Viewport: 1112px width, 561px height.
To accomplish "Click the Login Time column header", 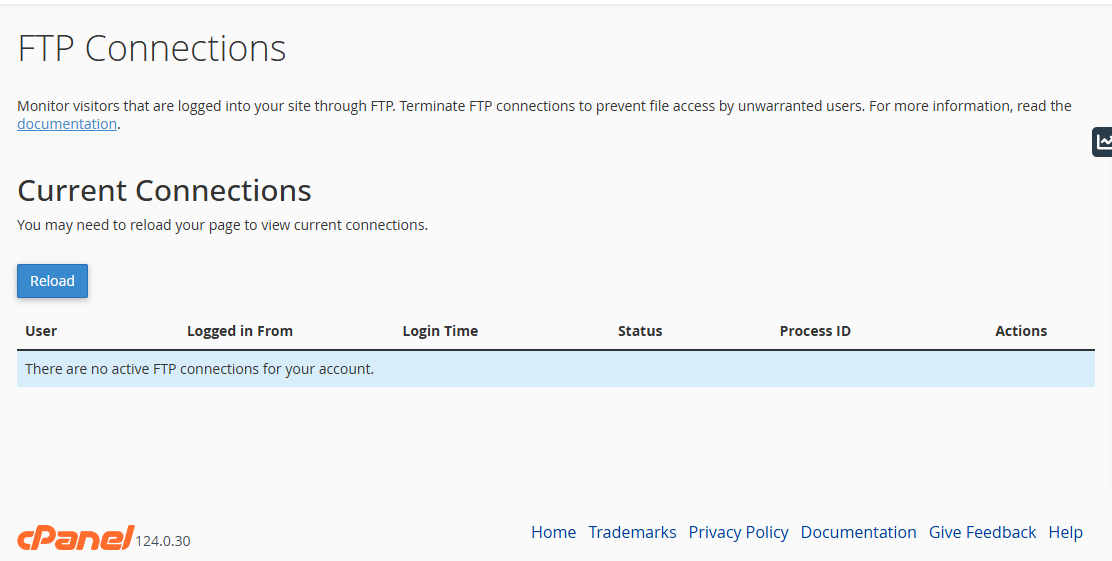I will pyautogui.click(x=440, y=331).
